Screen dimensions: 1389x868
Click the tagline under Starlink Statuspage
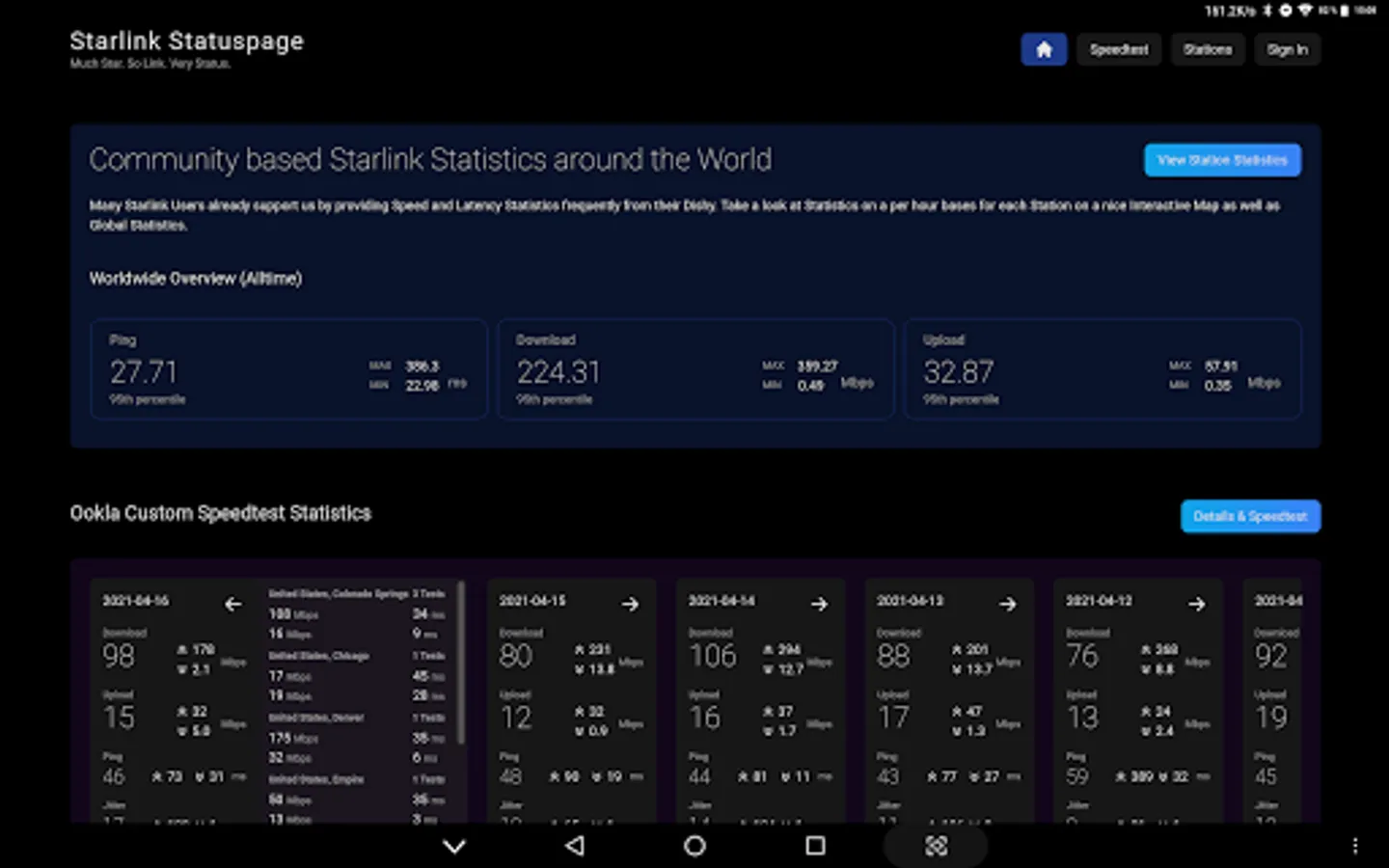(150, 64)
